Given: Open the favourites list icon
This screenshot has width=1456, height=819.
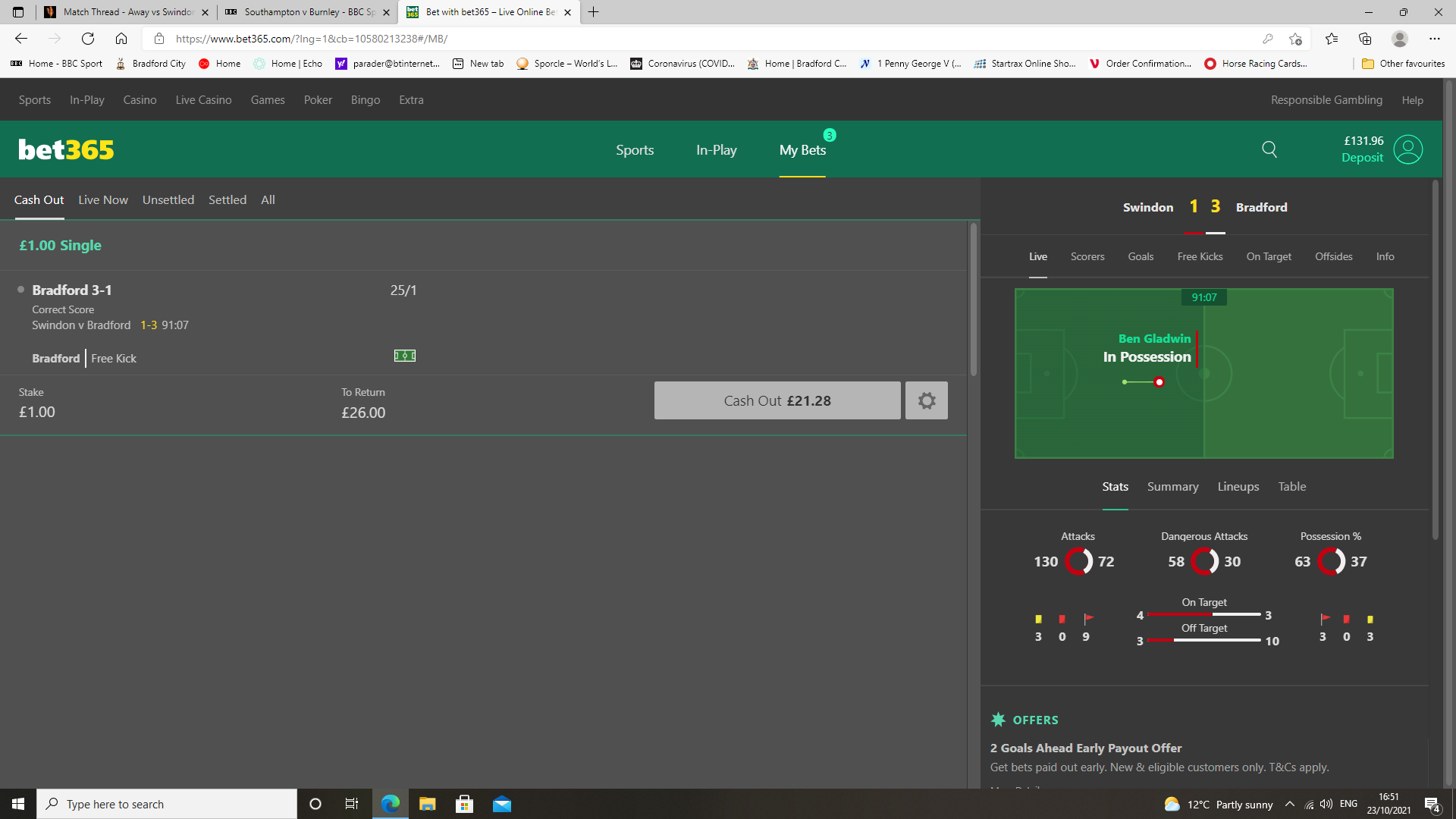Looking at the screenshot, I should [x=1332, y=39].
